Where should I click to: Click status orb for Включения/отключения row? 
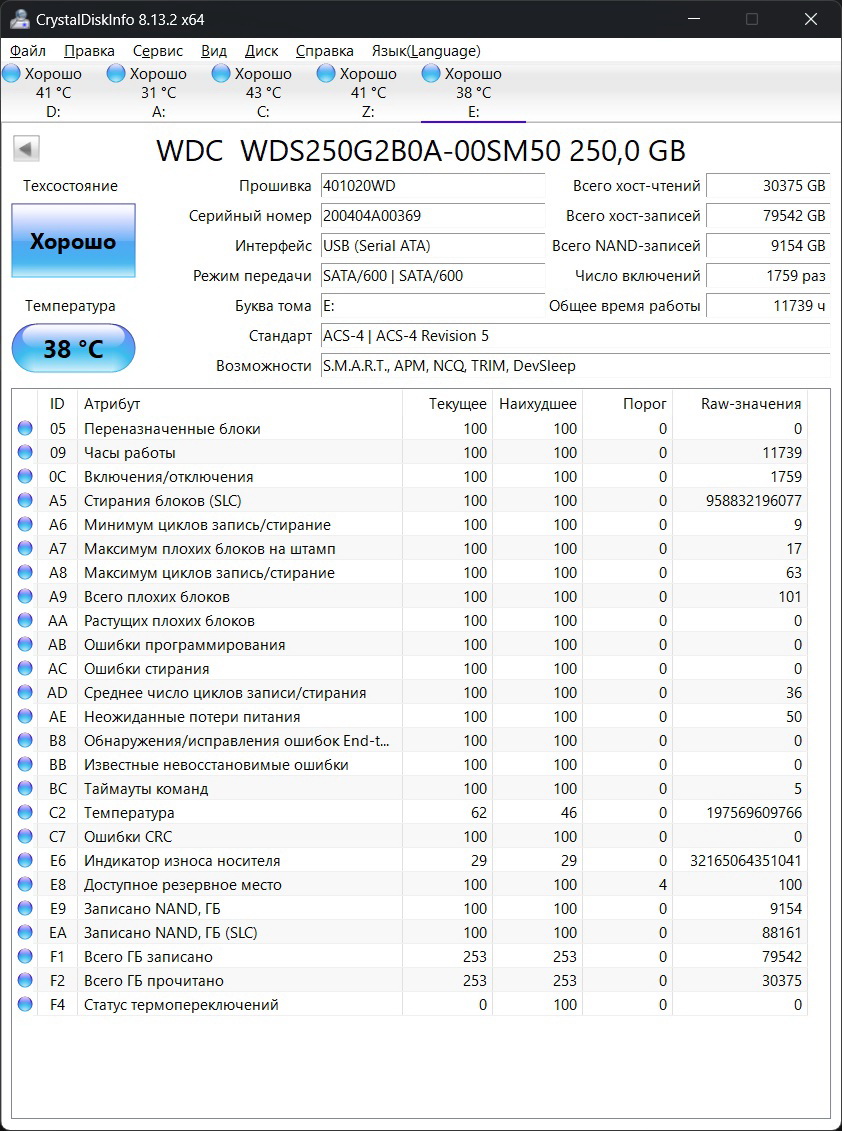(x=25, y=477)
